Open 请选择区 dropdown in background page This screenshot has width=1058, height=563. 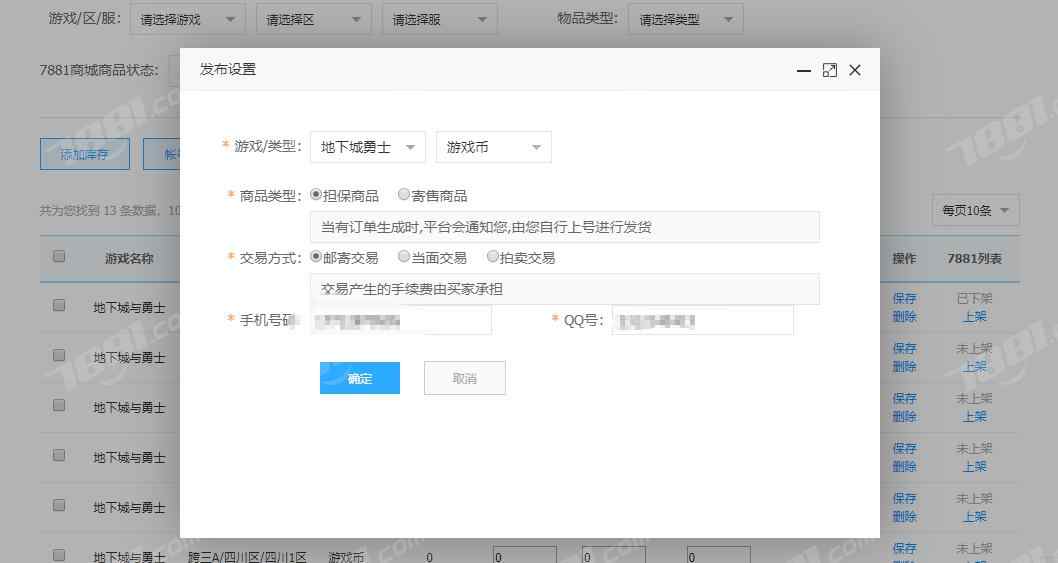[314, 20]
